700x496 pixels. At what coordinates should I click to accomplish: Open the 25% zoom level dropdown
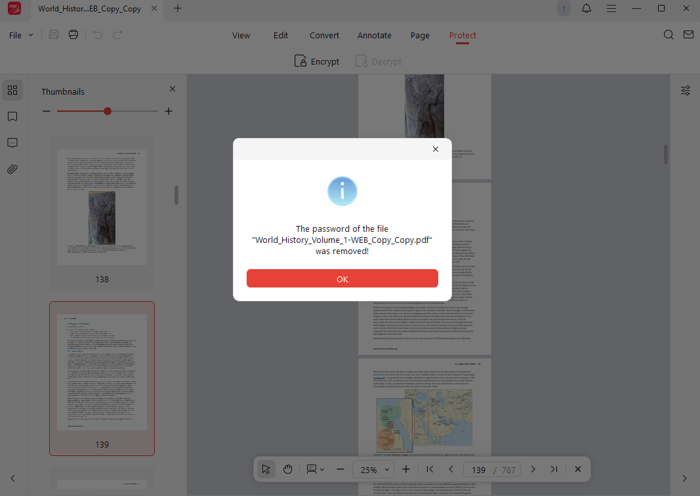point(375,470)
